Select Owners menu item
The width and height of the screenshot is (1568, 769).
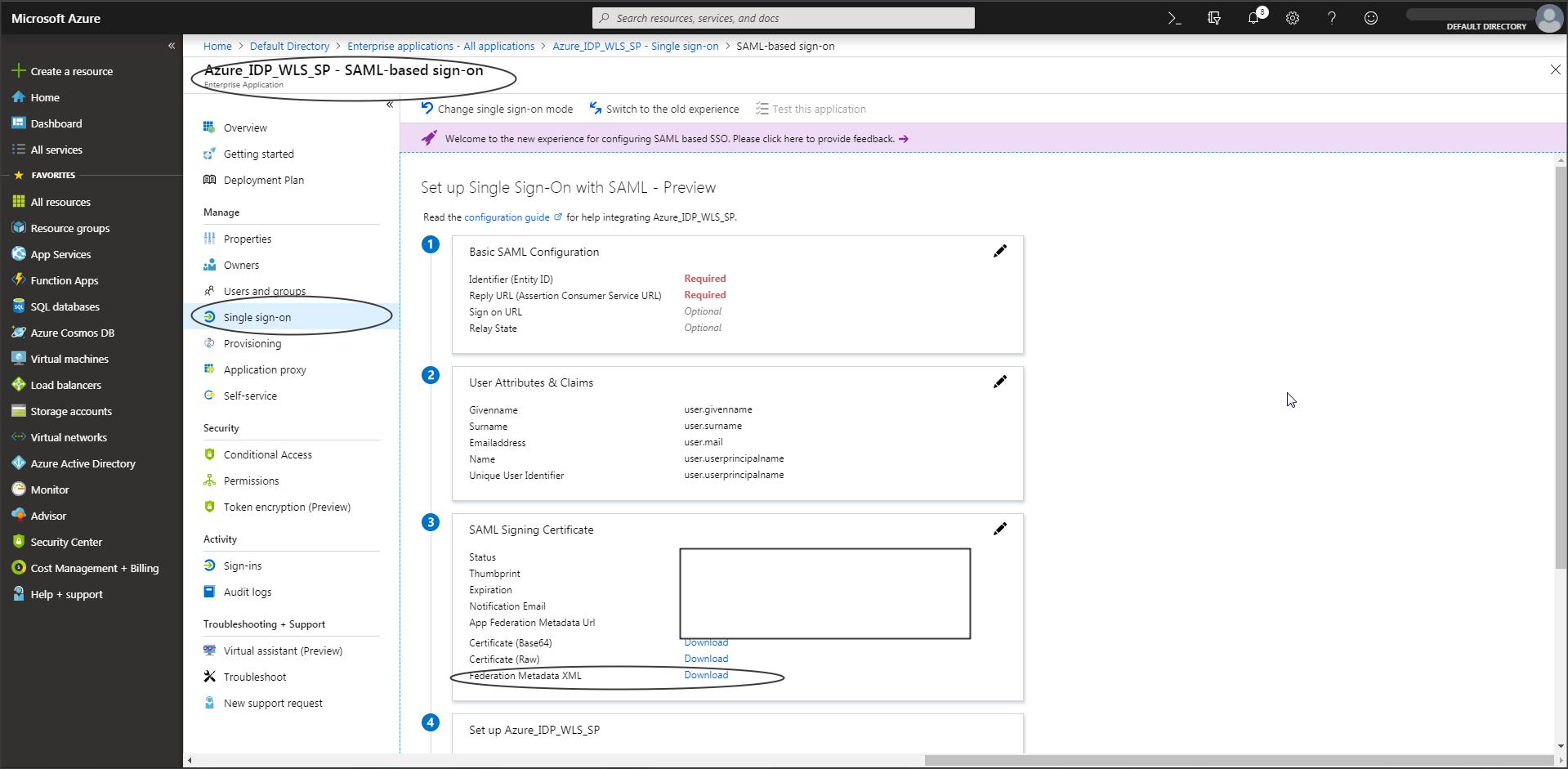(241, 265)
